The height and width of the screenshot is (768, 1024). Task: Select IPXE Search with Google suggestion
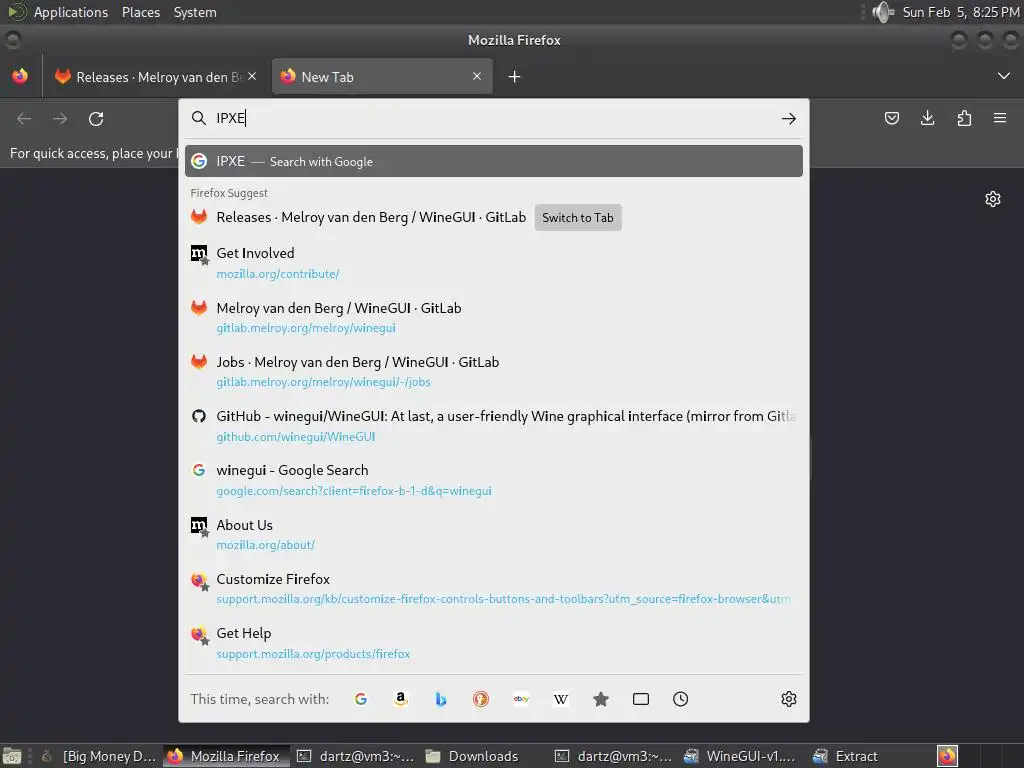point(494,161)
